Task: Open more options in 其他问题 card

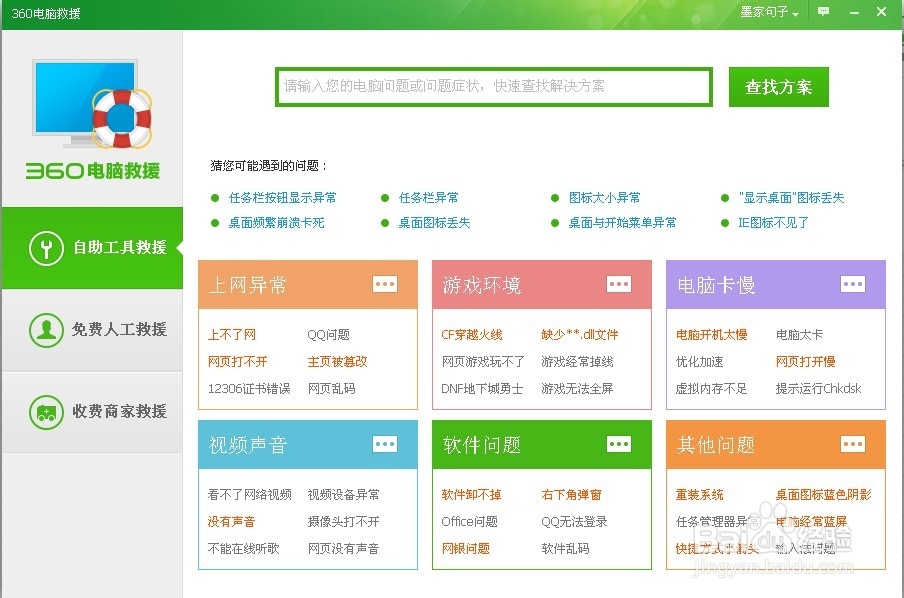Action: tap(853, 444)
